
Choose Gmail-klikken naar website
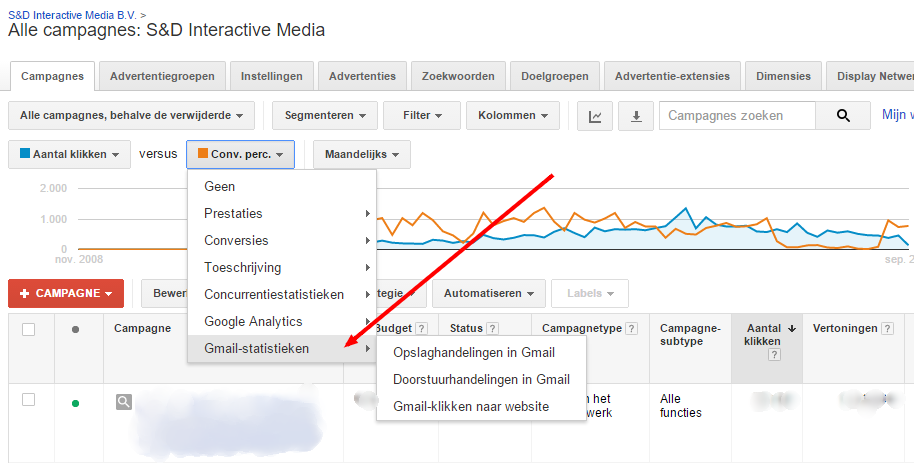481,406
